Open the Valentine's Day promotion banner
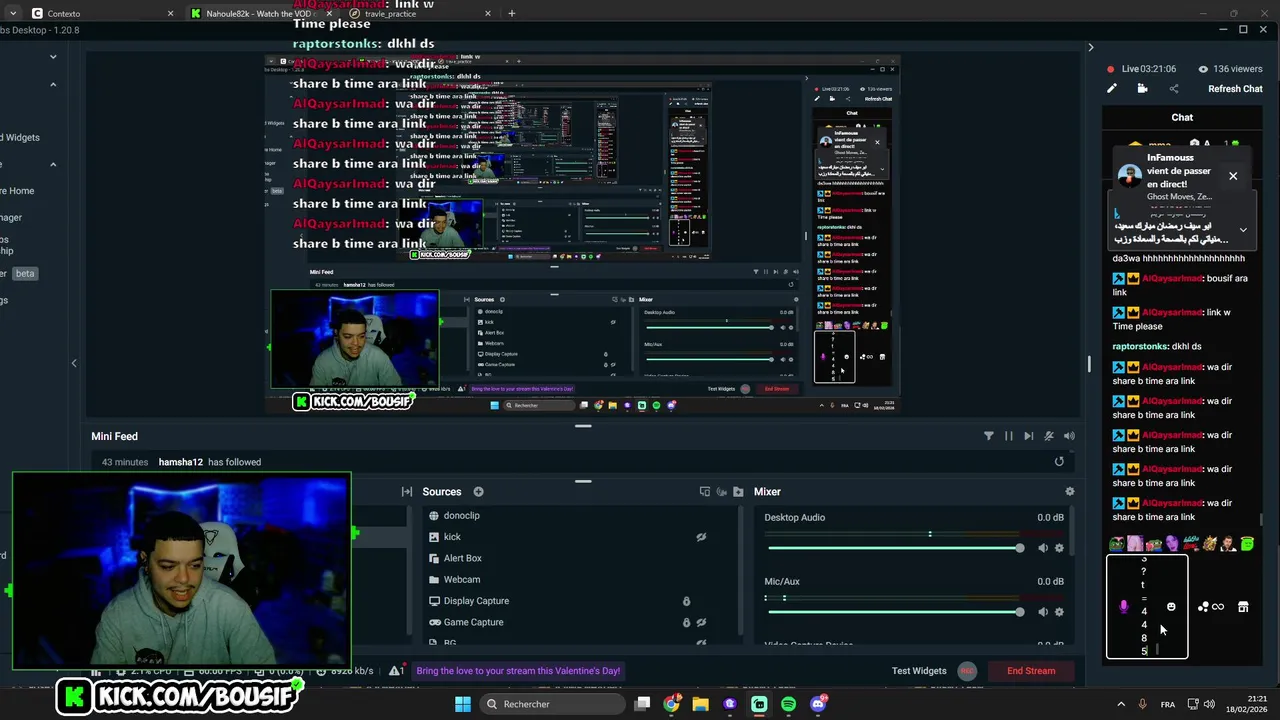The width and height of the screenshot is (1280, 720). pos(518,671)
